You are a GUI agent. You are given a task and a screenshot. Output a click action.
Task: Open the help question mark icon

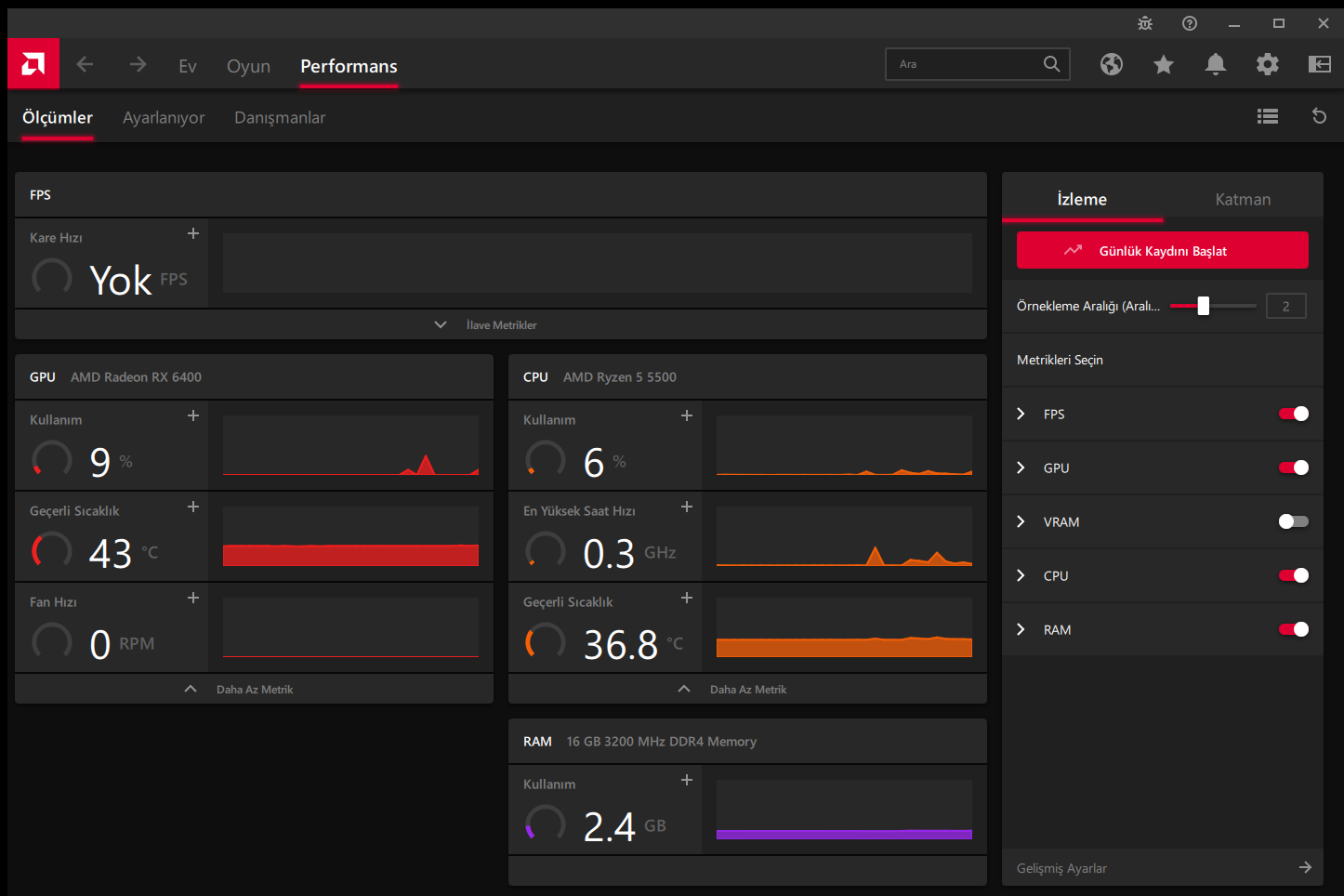[1190, 23]
